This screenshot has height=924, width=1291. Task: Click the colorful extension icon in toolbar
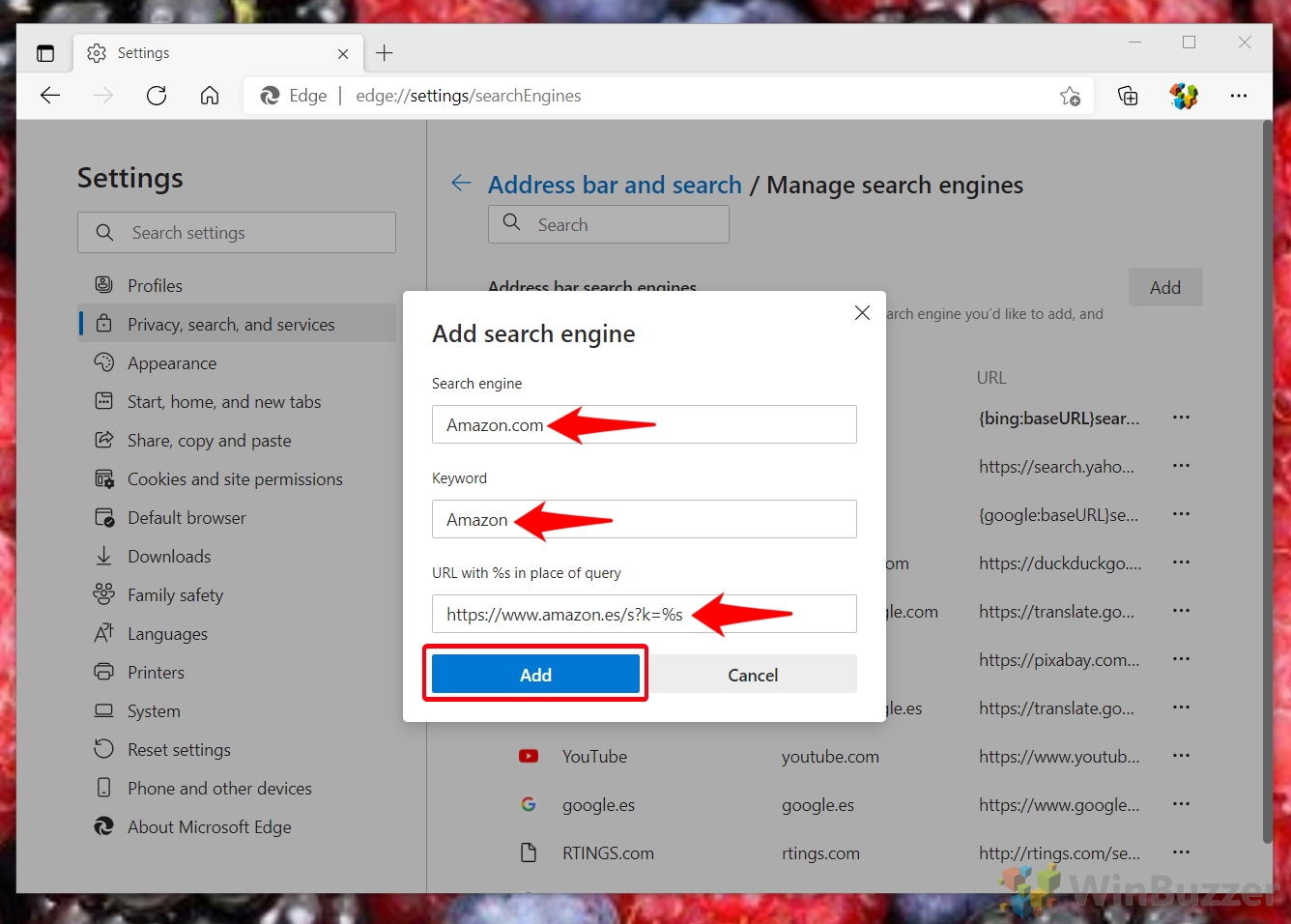tap(1184, 96)
